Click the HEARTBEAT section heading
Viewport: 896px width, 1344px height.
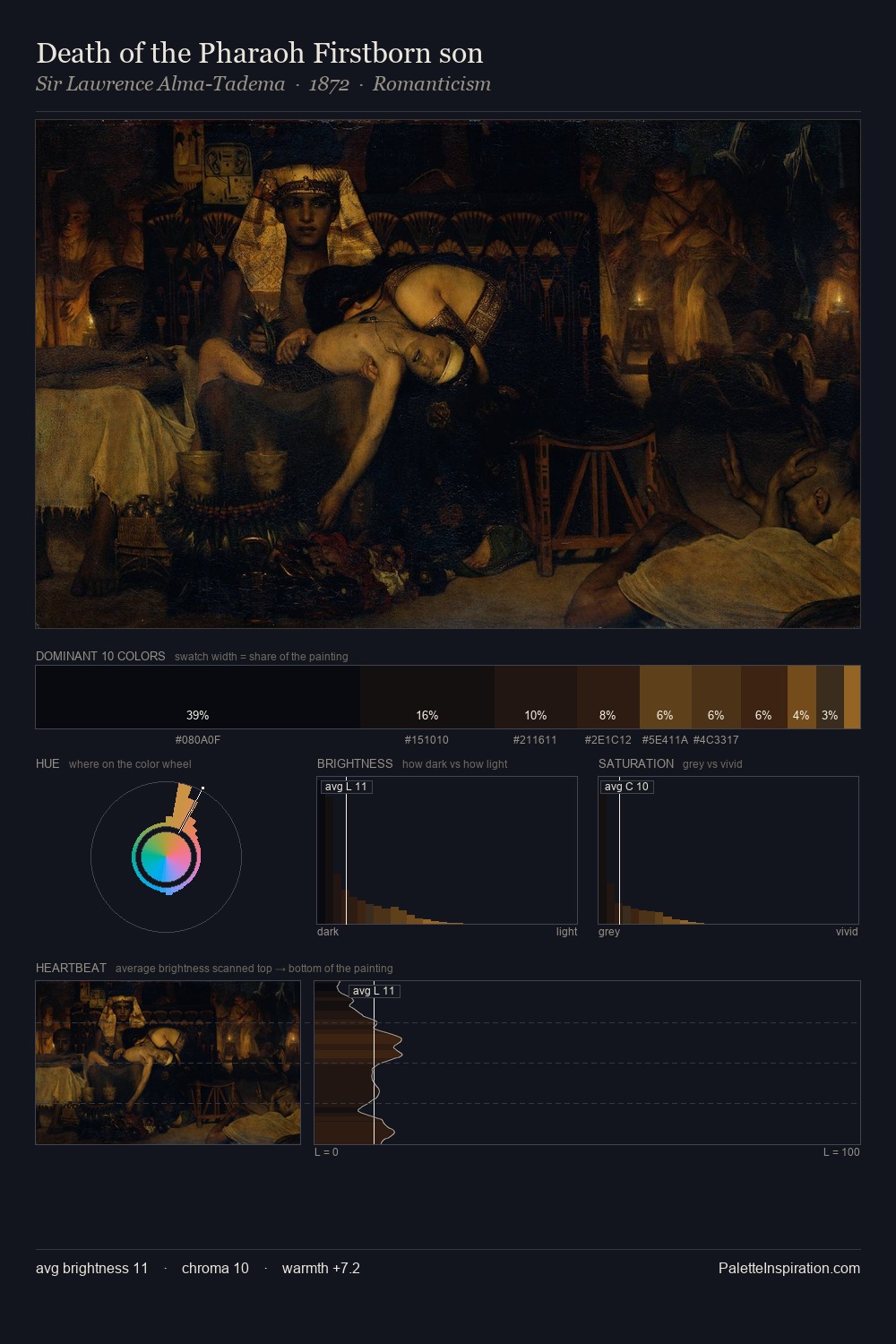click(x=71, y=968)
